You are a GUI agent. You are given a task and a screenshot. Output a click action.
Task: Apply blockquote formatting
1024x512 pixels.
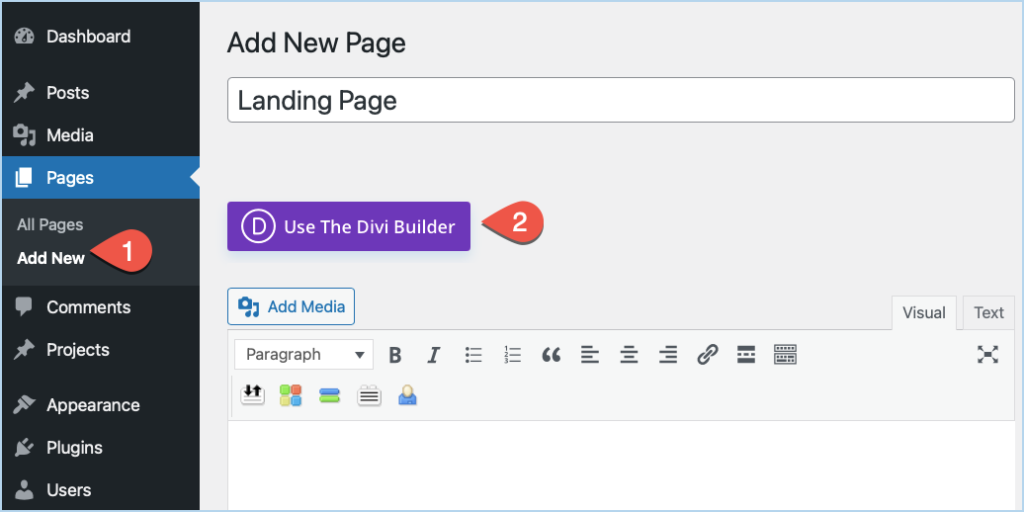551,355
